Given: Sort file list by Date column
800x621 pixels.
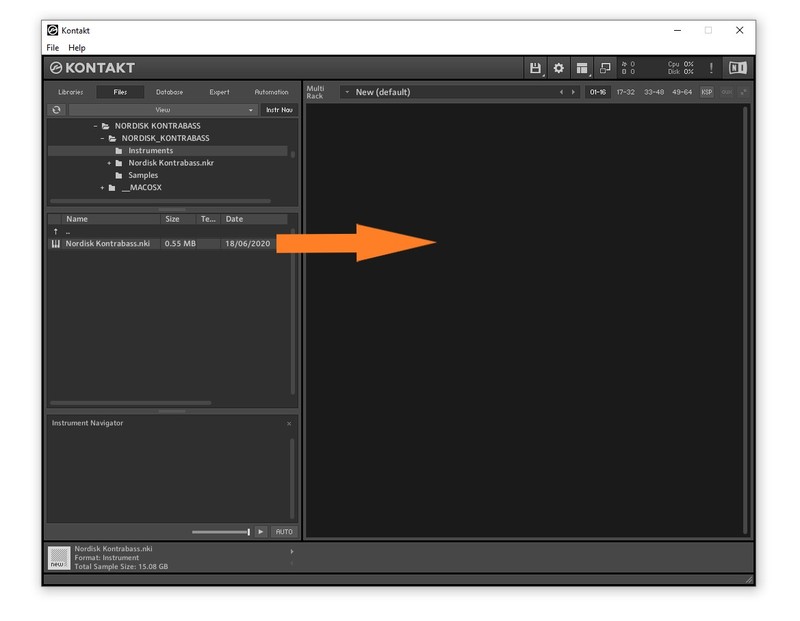Looking at the screenshot, I should pyautogui.click(x=255, y=219).
